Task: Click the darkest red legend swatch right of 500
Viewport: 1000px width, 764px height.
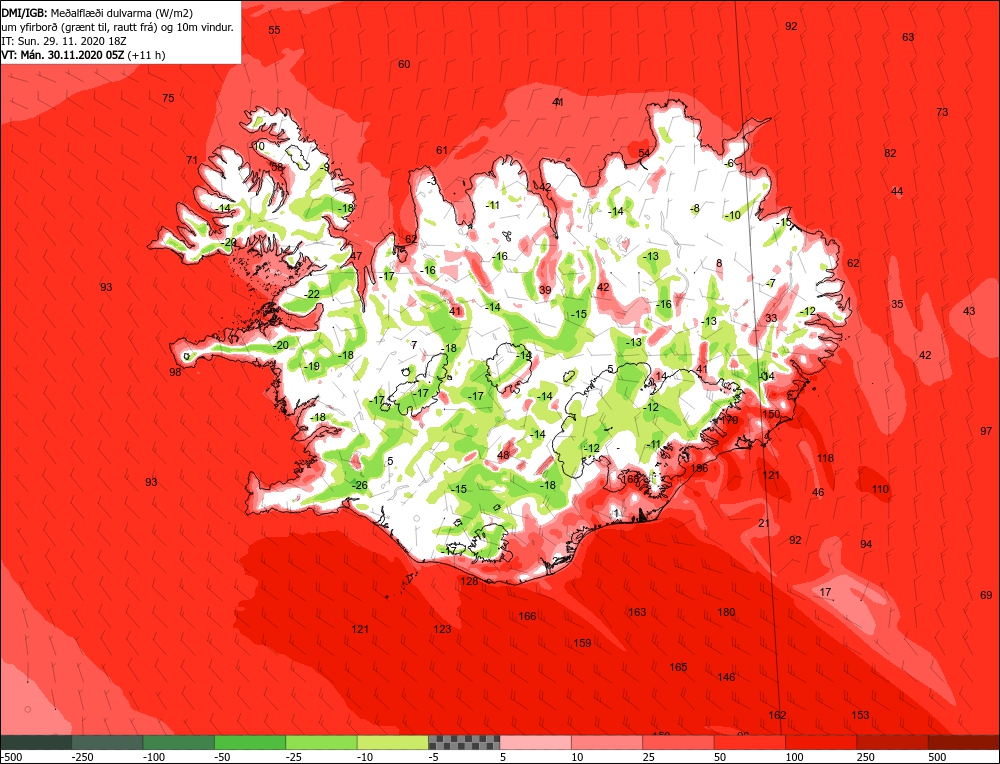Action: point(964,742)
